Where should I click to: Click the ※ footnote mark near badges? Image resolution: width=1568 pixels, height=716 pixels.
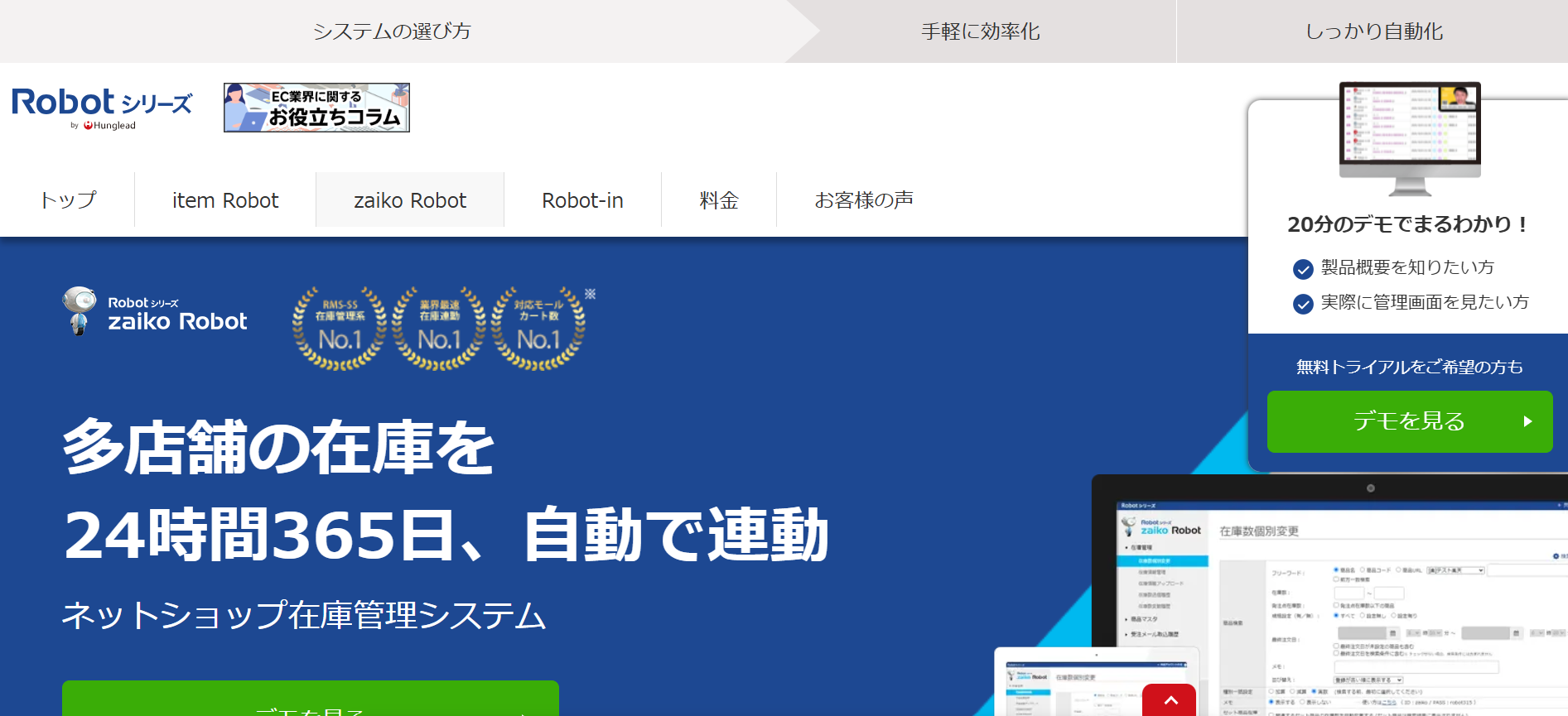click(591, 294)
